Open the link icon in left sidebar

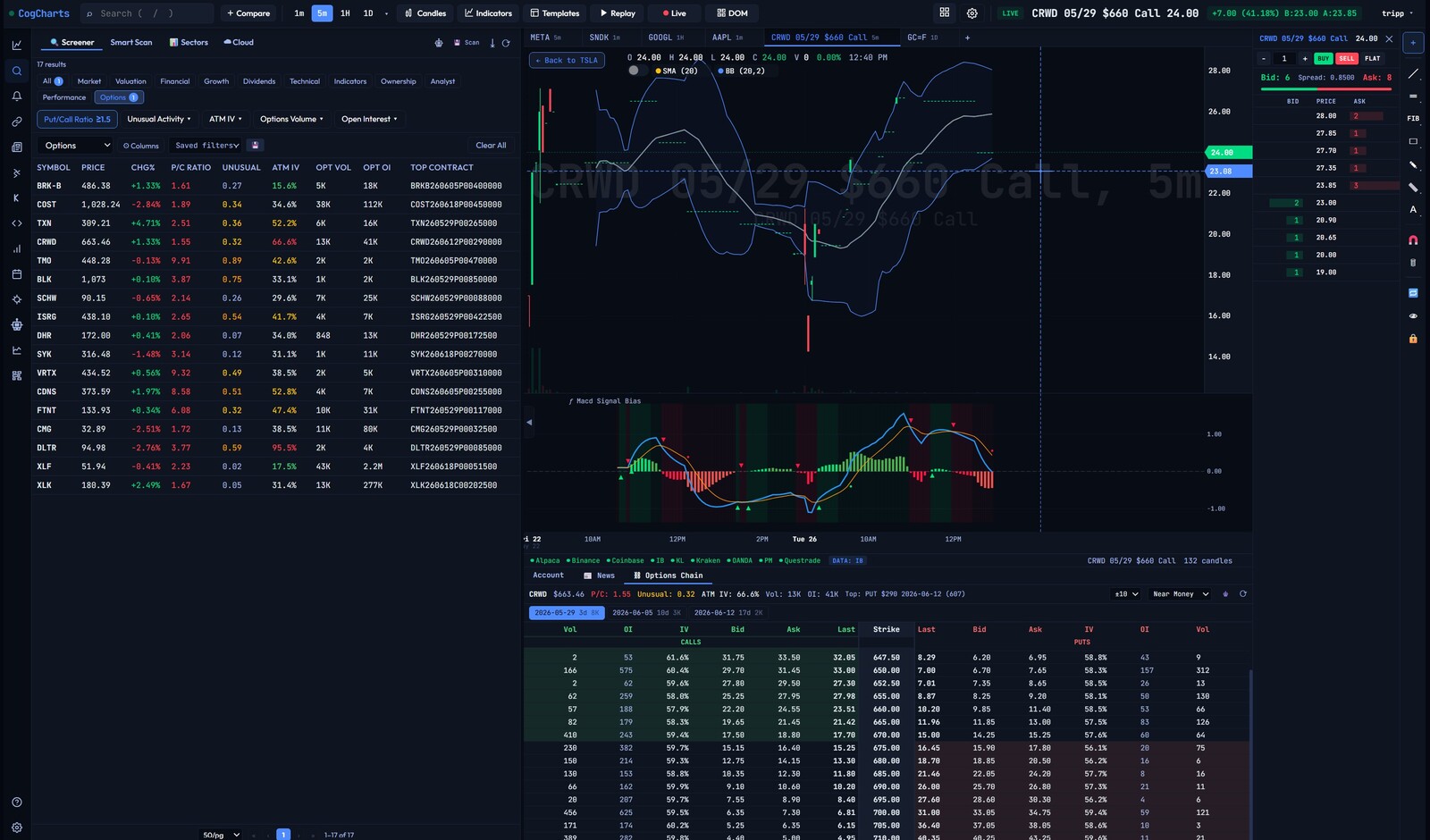coord(16,122)
